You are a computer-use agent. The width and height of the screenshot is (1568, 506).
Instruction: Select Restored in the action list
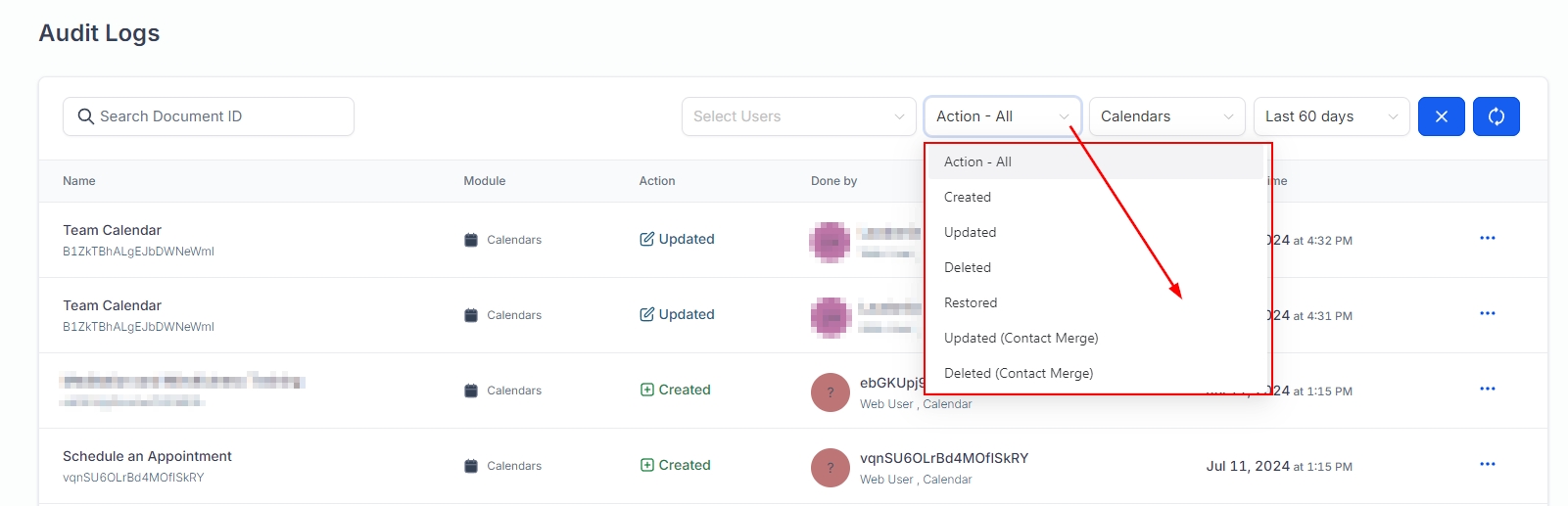coord(971,302)
